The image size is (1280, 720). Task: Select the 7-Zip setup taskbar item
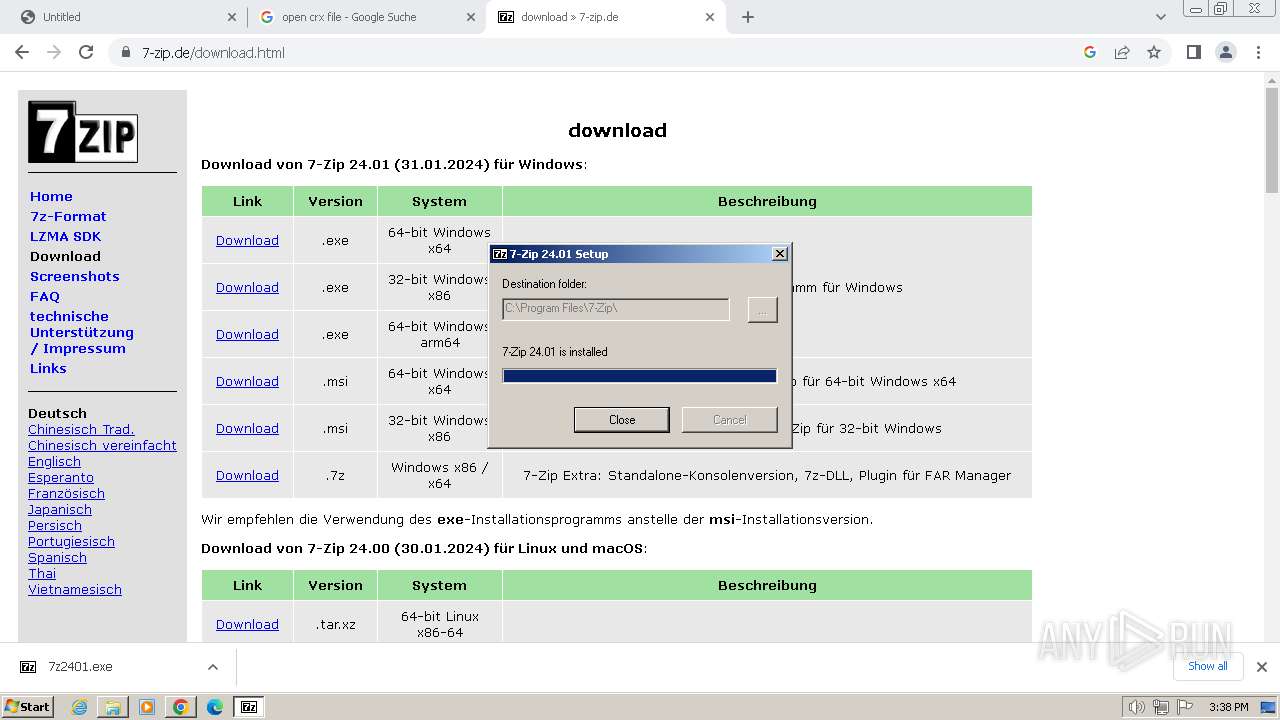point(249,707)
